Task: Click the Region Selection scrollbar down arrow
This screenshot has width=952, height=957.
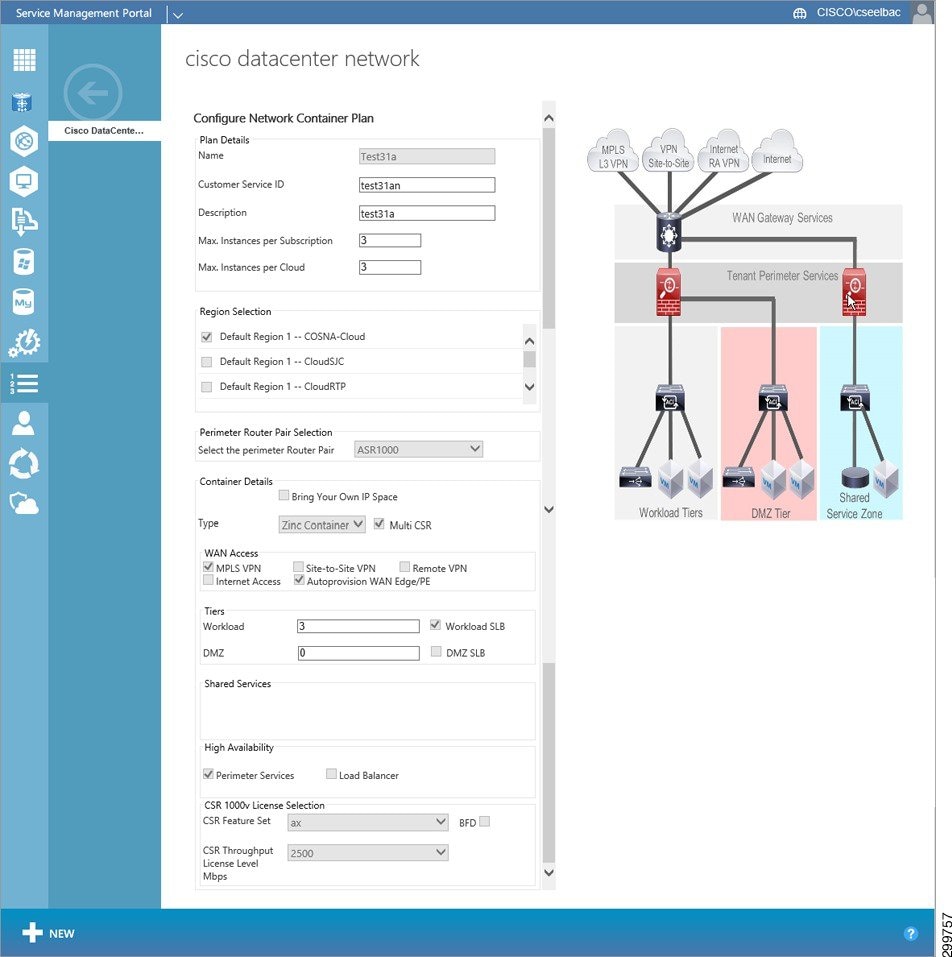Action: point(529,388)
